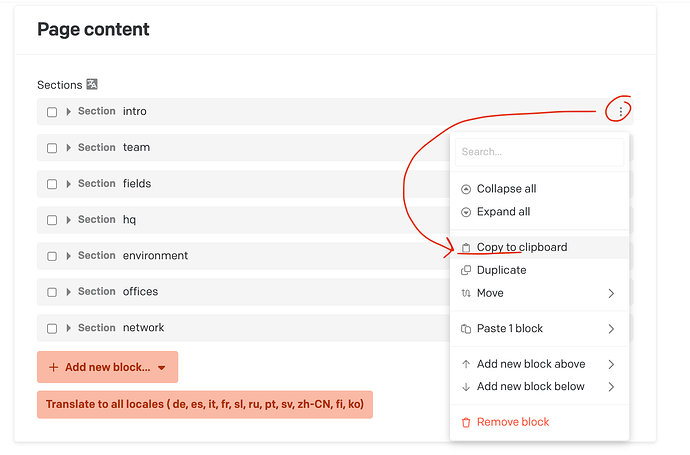Click the three-dot menu on intro section
690x455 pixels.
(x=621, y=111)
